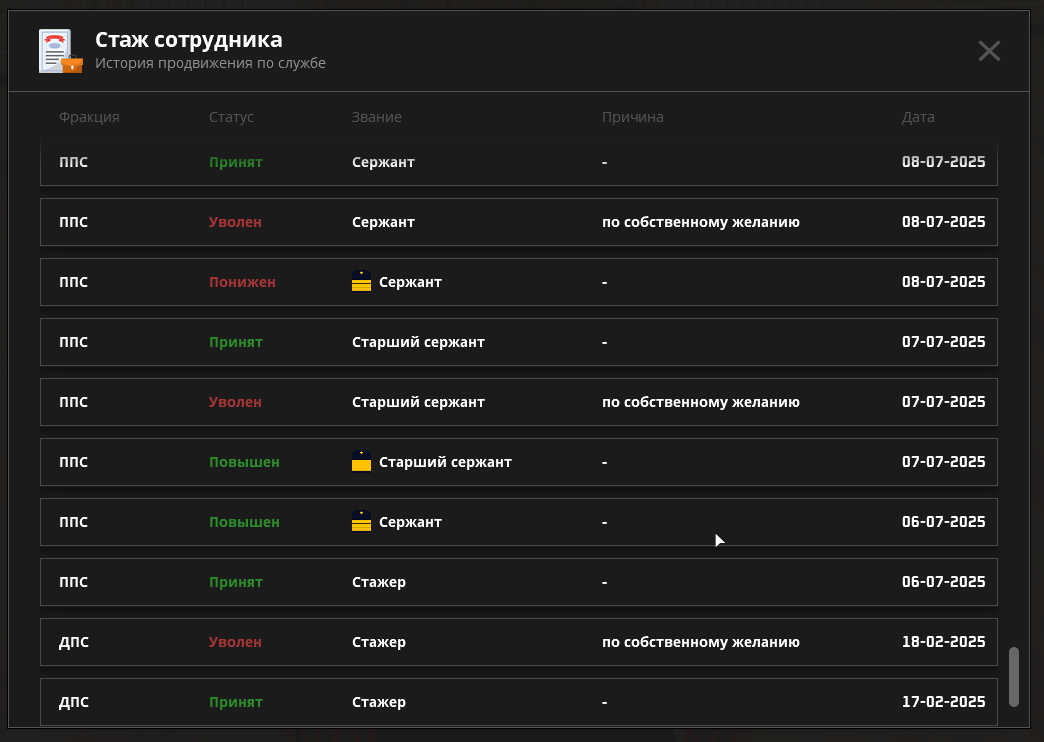Click the Стаж сотрудника title text
This screenshot has height=742, width=1044.
pyautogui.click(x=188, y=40)
